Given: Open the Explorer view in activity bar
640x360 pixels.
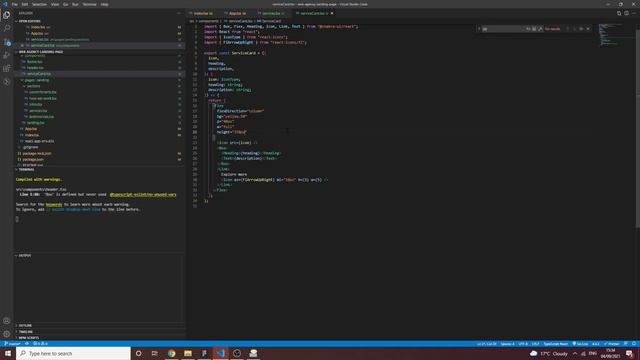Looking at the screenshot, I should [x=7, y=15].
